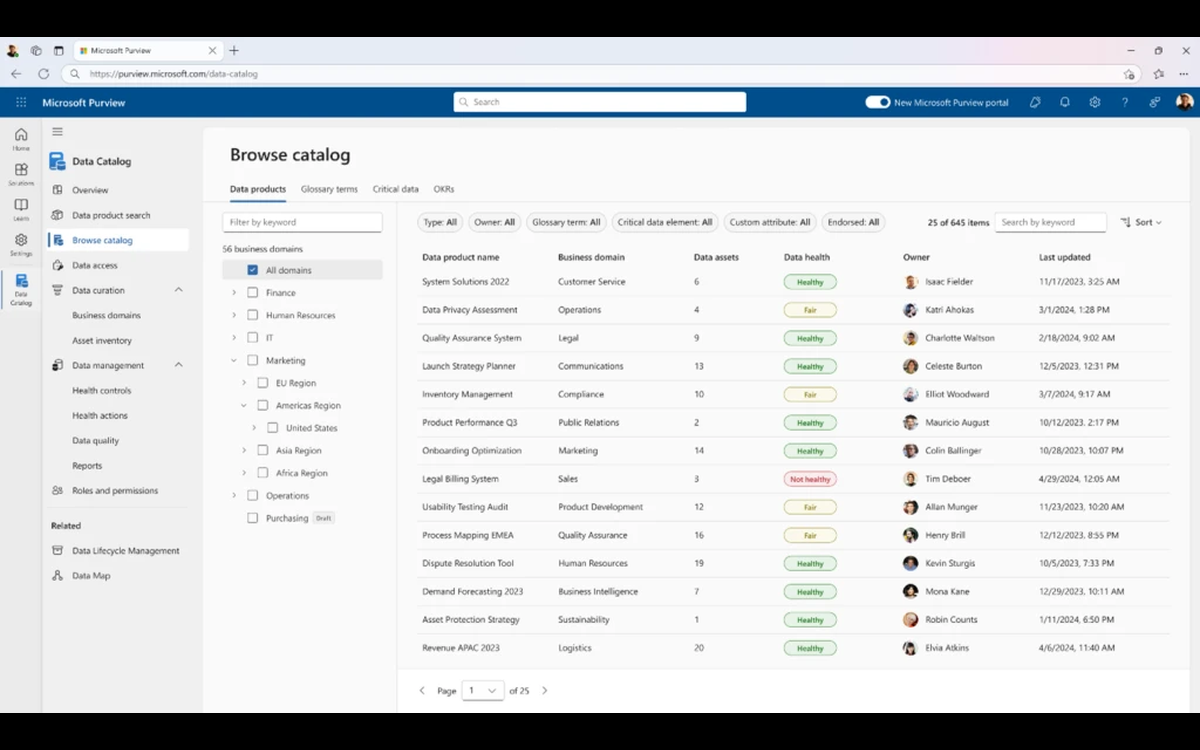Go to the next page arrow
Image resolution: width=1200 pixels, height=750 pixels.
click(x=544, y=690)
